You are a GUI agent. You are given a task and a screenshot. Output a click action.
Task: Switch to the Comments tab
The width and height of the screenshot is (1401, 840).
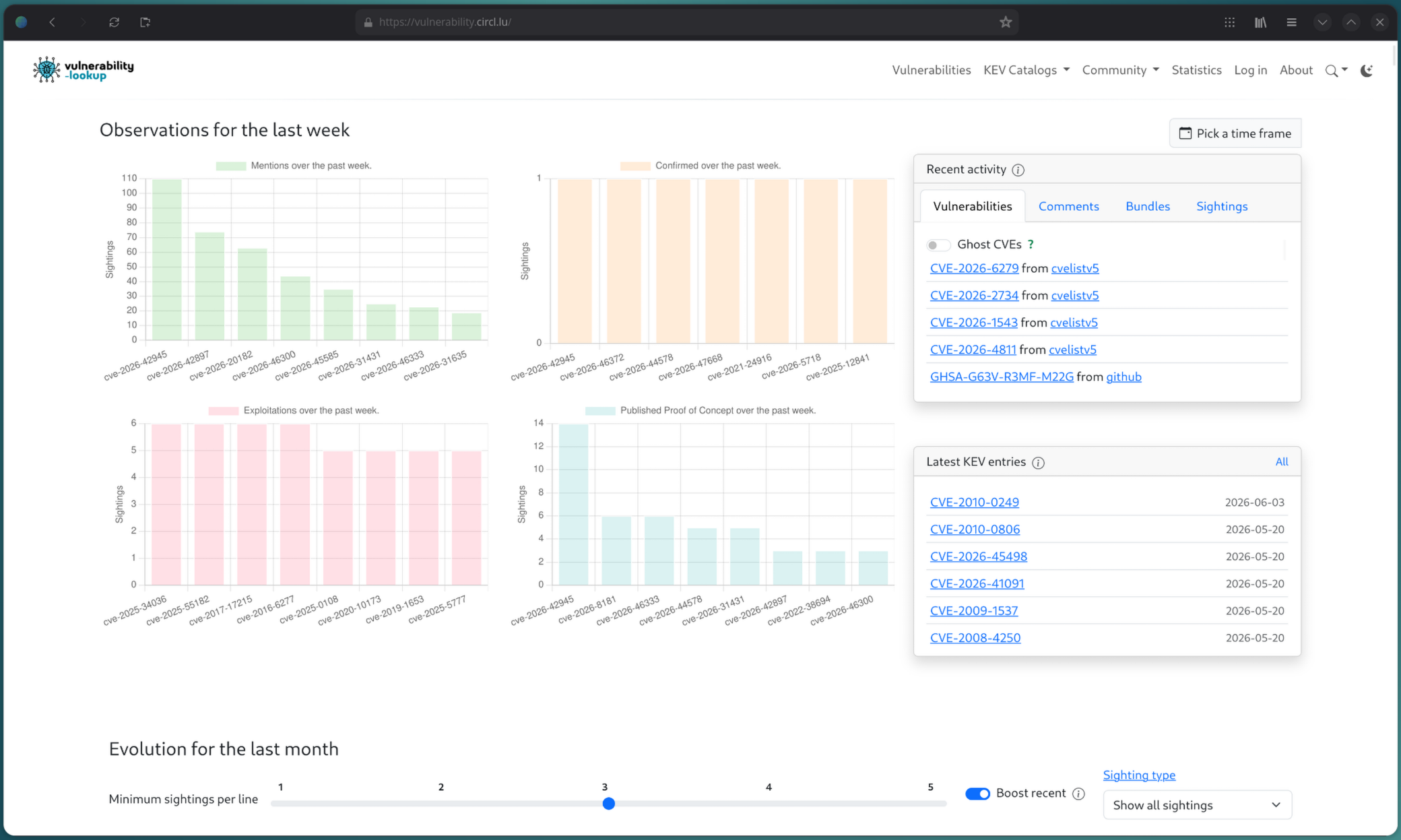point(1068,206)
